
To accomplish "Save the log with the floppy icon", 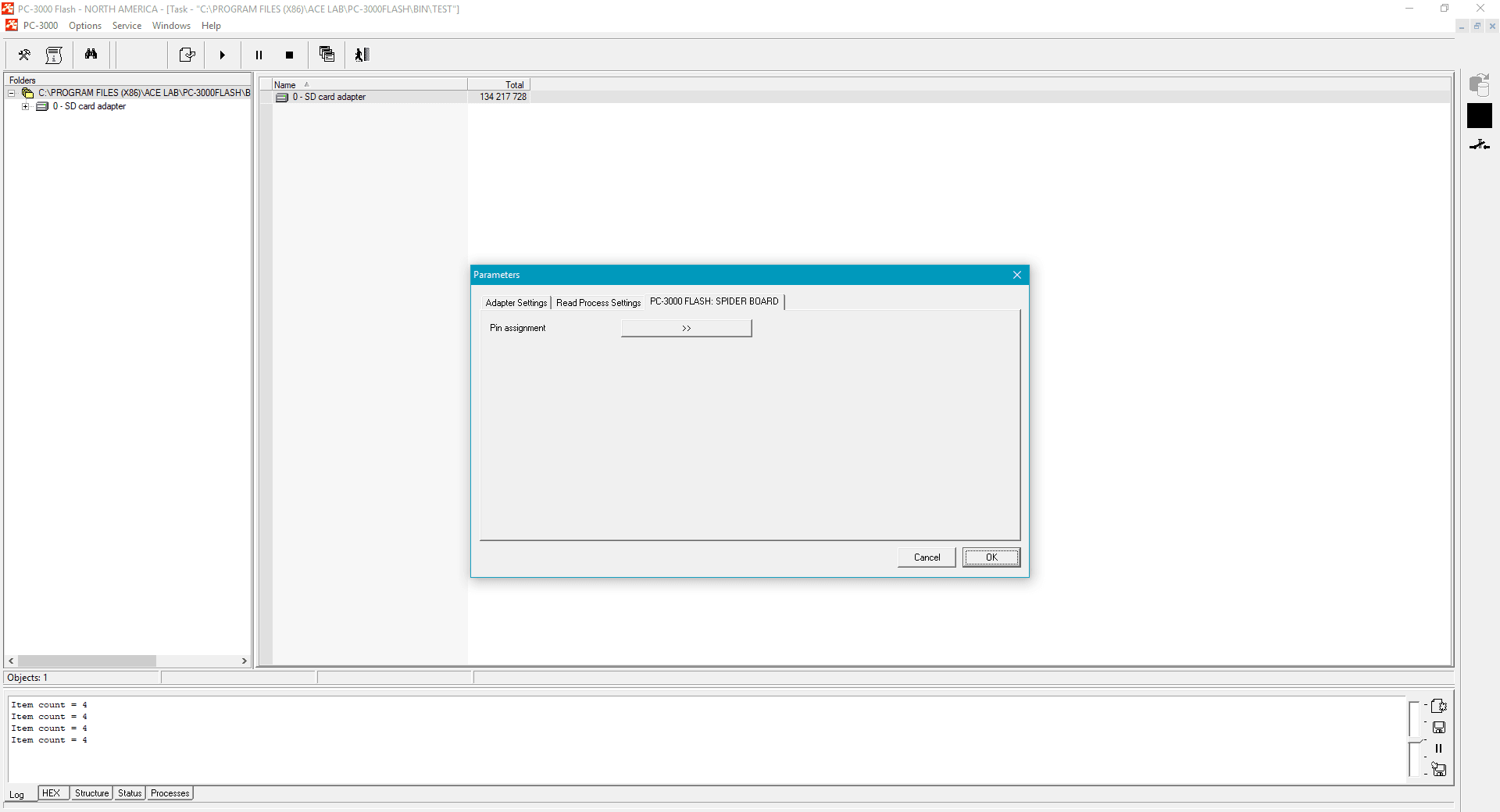I will pyautogui.click(x=1438, y=728).
